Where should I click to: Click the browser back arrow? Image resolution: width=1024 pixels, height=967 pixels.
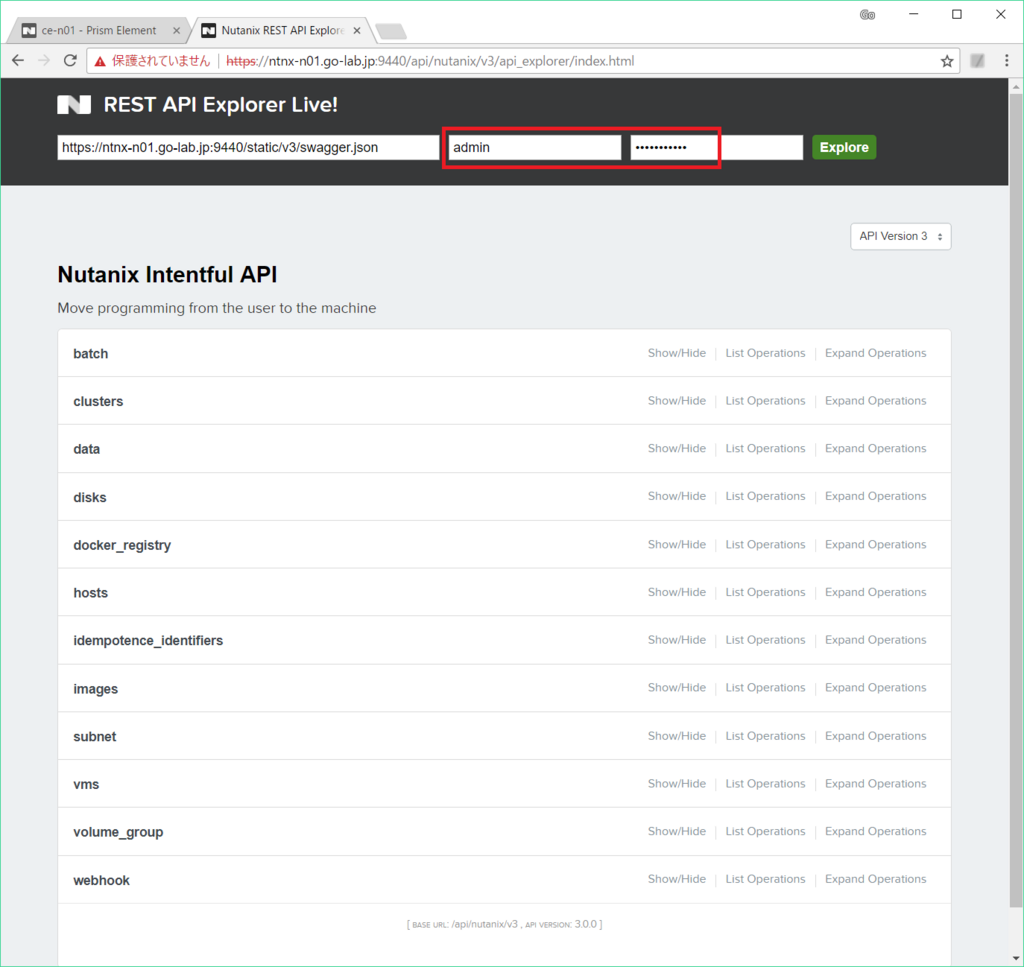tap(17, 60)
